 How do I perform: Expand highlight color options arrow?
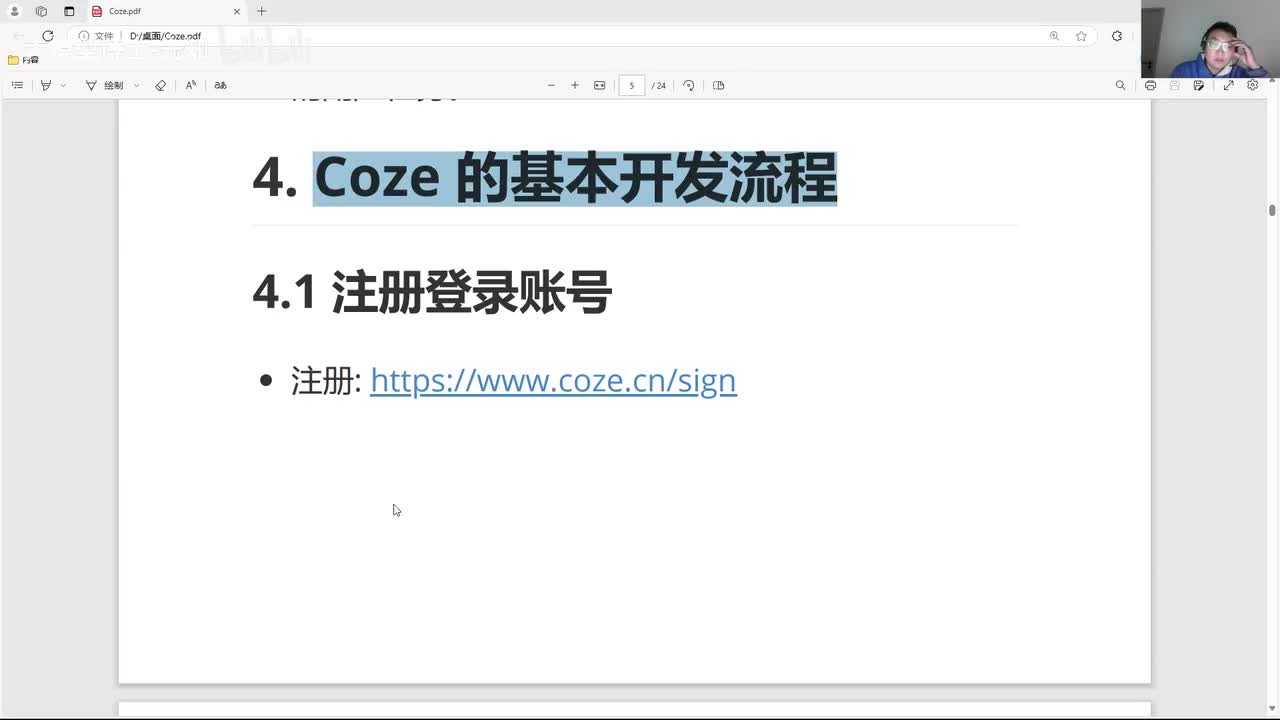63,85
